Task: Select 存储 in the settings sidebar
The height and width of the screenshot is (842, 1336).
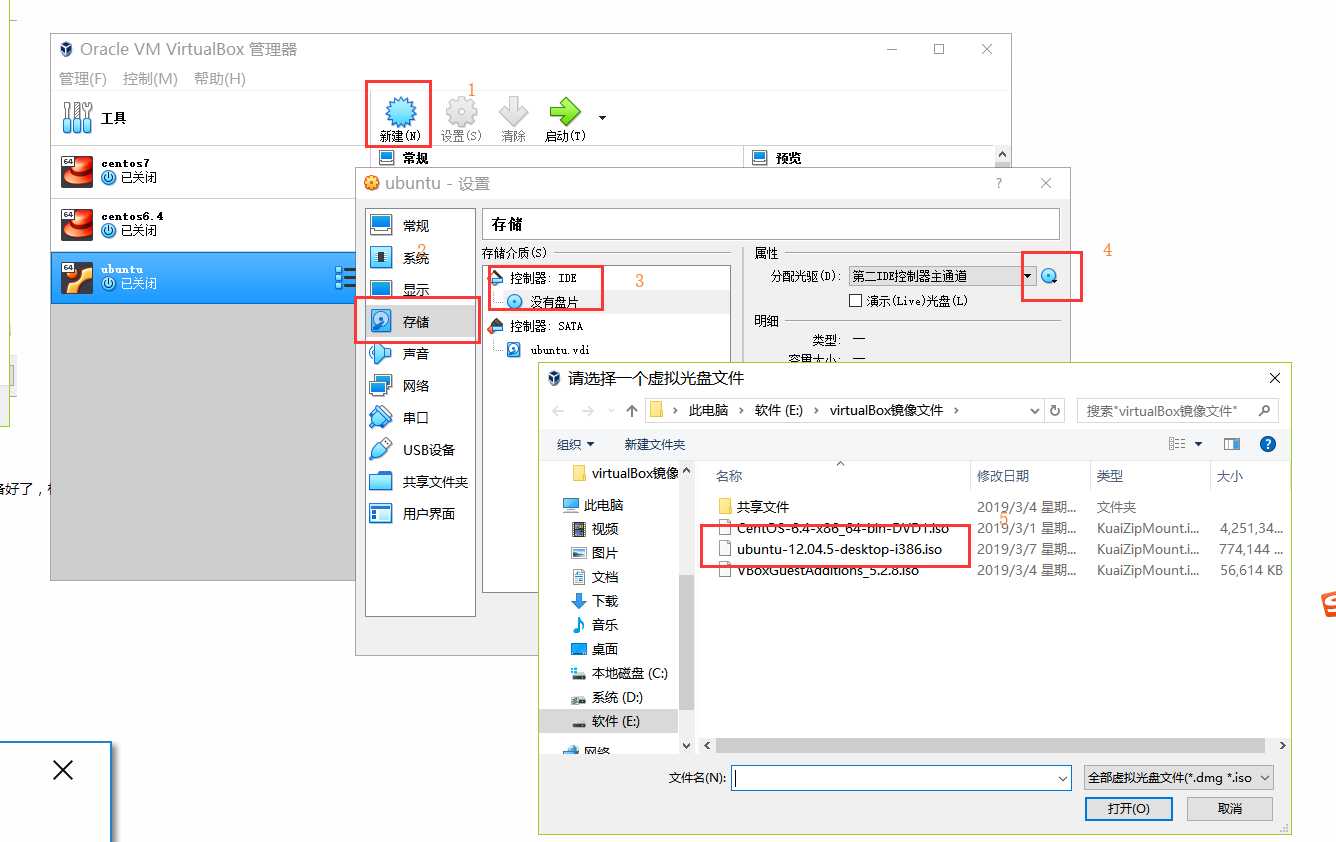Action: [420, 321]
